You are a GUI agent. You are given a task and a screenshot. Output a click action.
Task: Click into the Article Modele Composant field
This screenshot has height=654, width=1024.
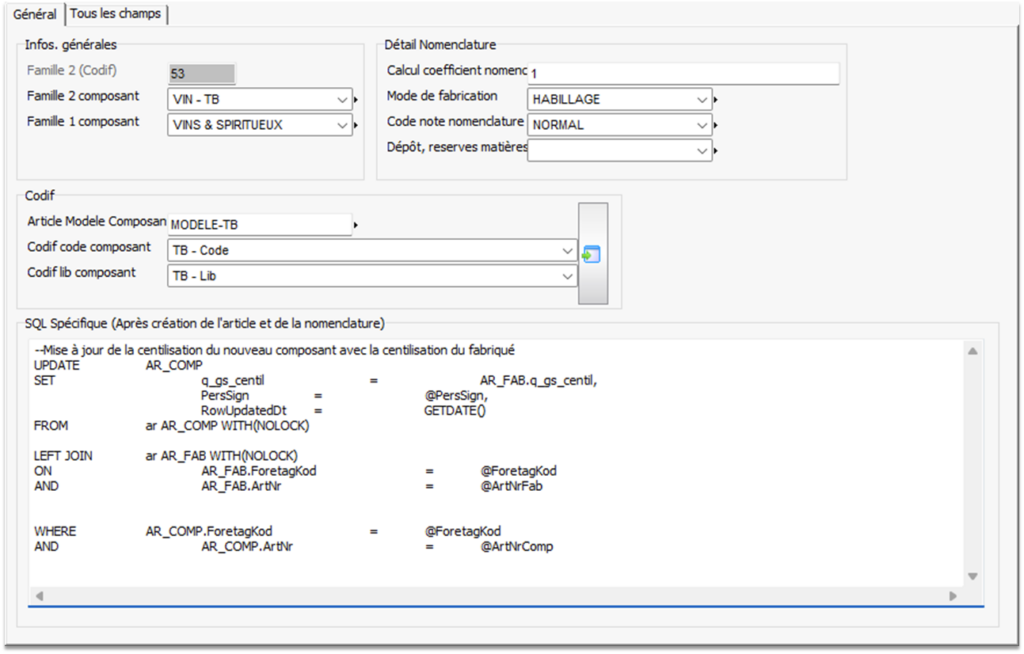(x=260, y=225)
